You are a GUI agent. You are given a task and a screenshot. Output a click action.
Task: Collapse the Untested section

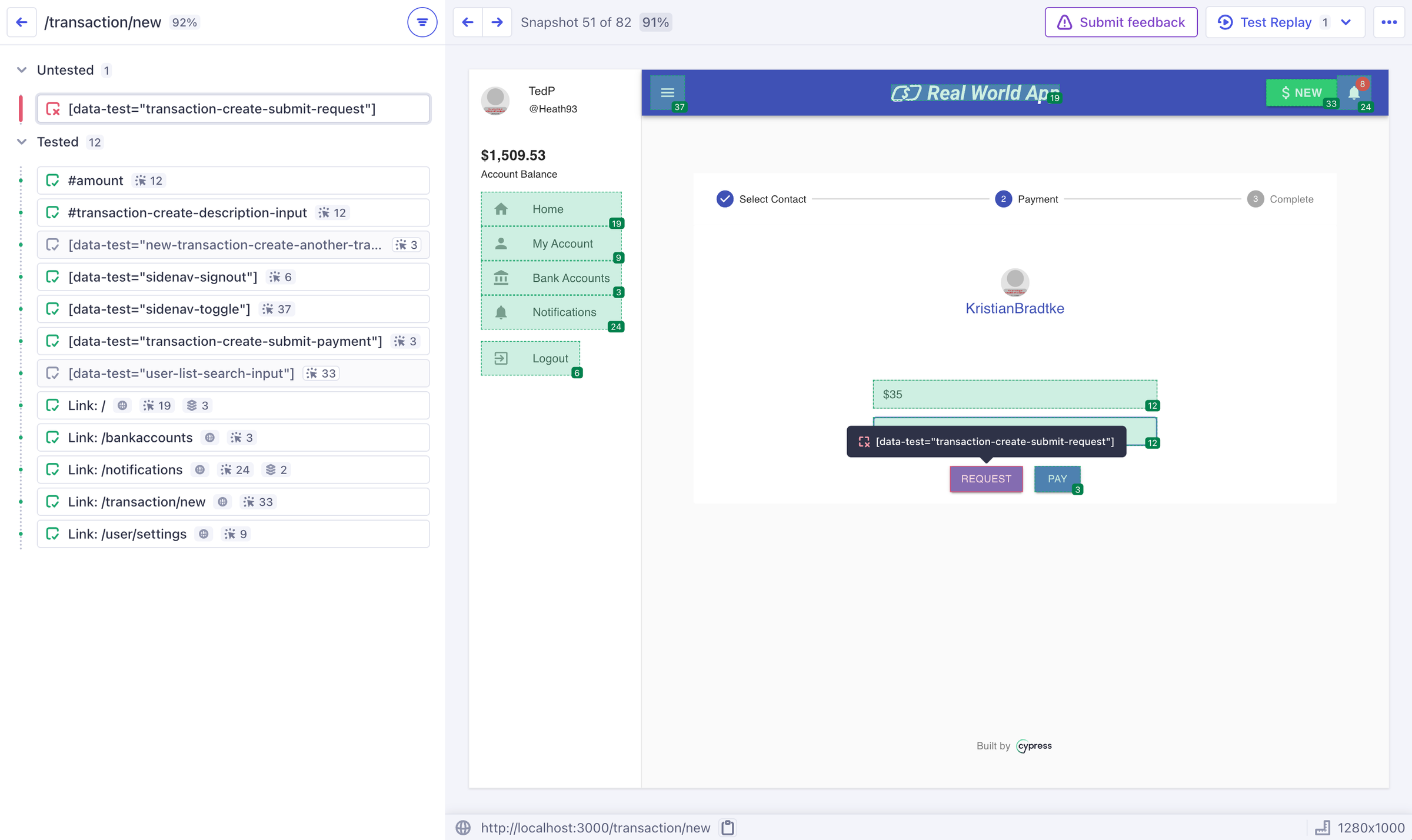click(x=22, y=70)
